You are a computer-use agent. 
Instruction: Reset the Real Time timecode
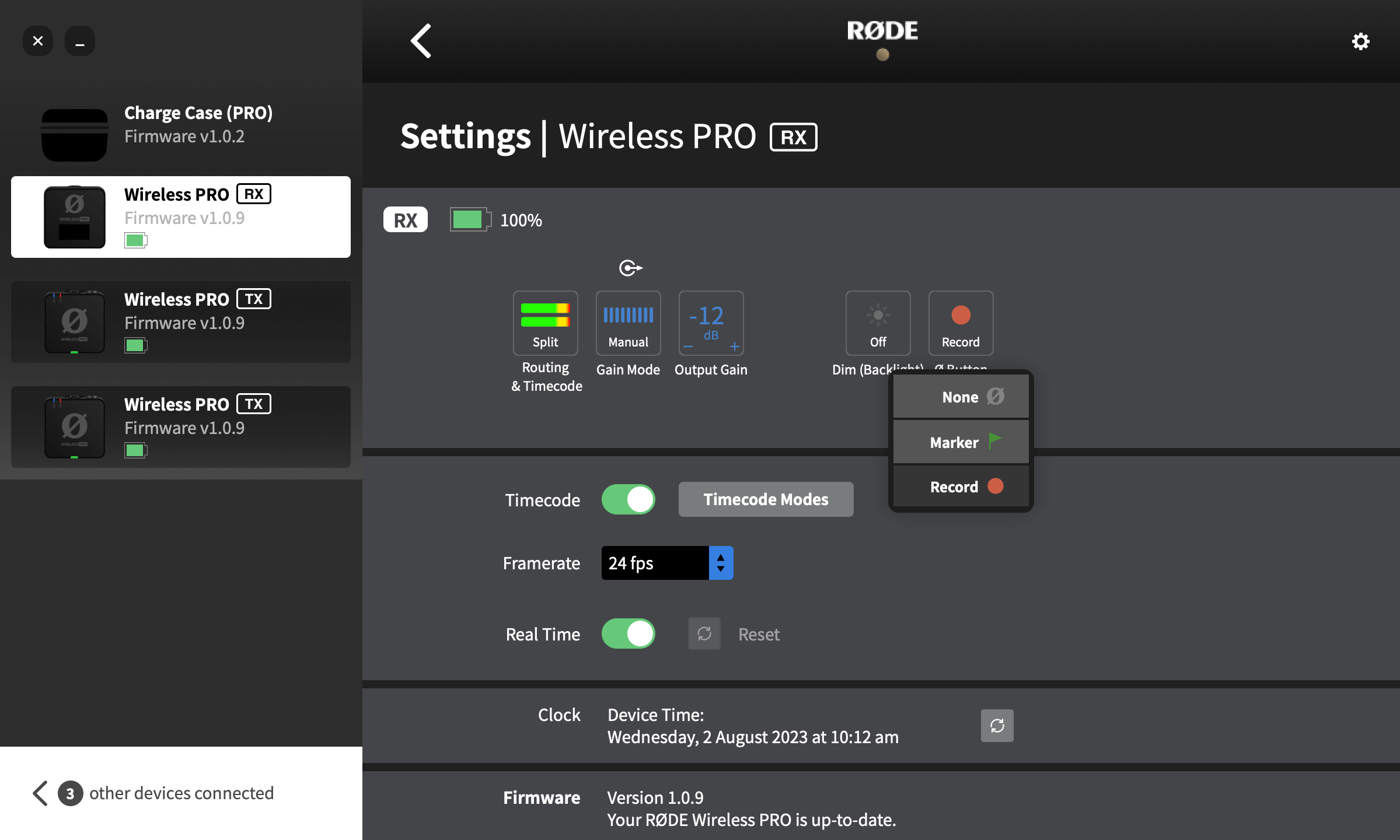coord(704,634)
